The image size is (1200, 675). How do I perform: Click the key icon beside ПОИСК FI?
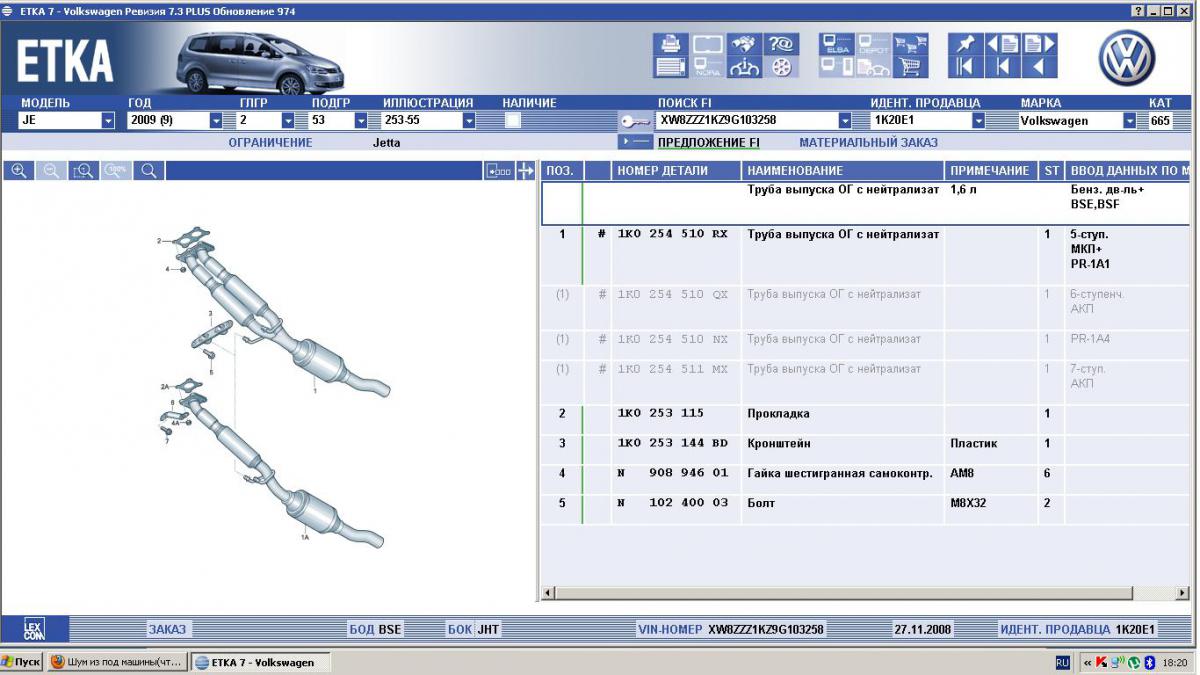636,121
